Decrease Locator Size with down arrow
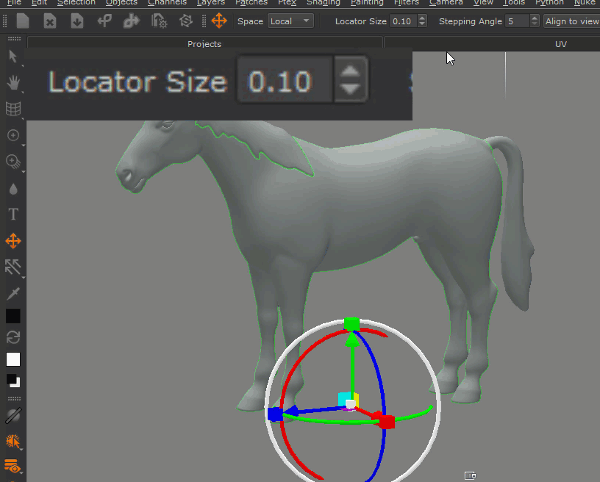Viewport: 600px width, 482px height. [349, 89]
